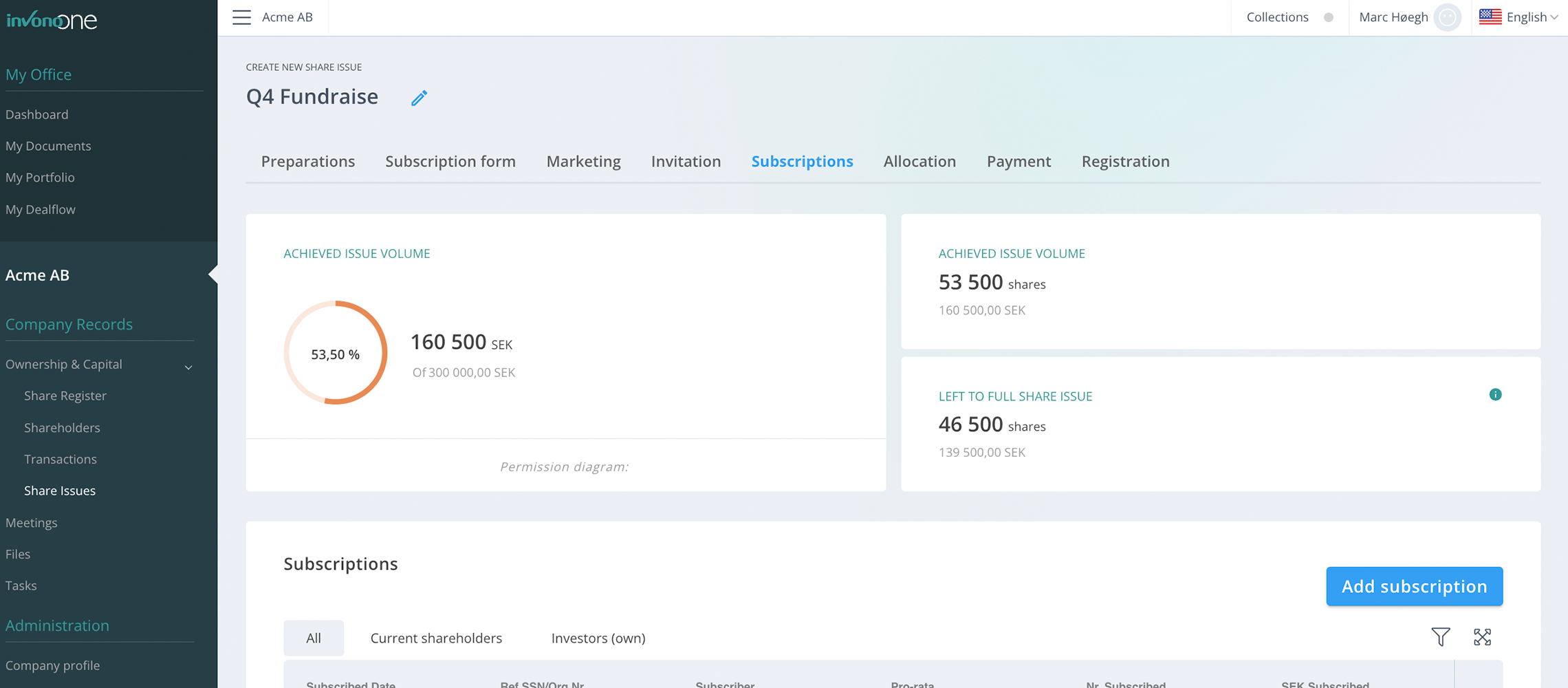The height and width of the screenshot is (688, 1568).
Task: Click the US flag icon
Action: pyautogui.click(x=1490, y=17)
